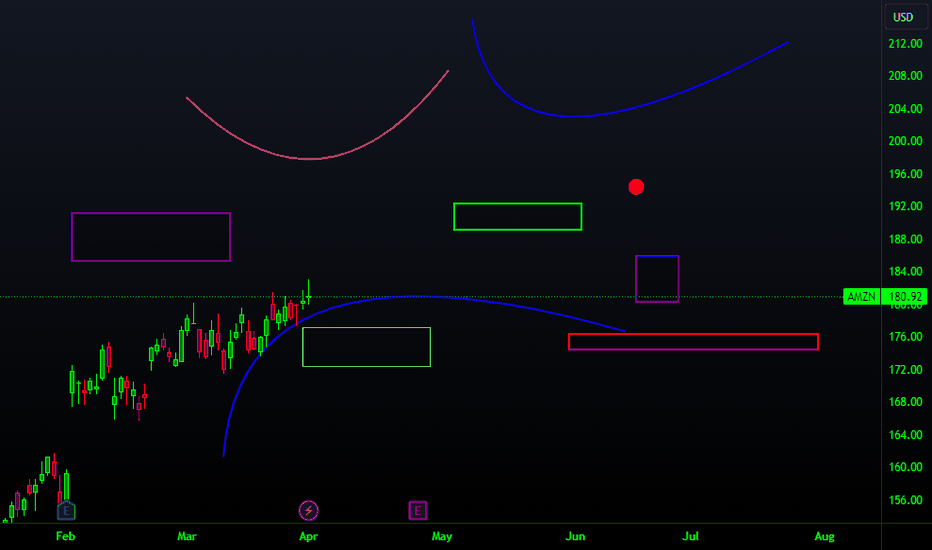The image size is (932, 550).
Task: Click the AMZN symbol price label
Action: (x=861, y=296)
